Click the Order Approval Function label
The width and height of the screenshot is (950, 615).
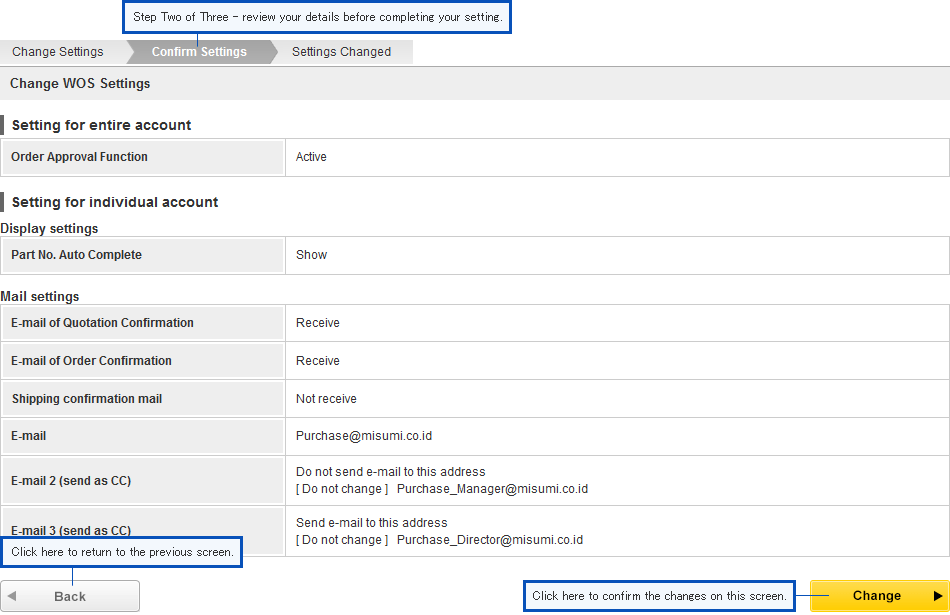(79, 157)
